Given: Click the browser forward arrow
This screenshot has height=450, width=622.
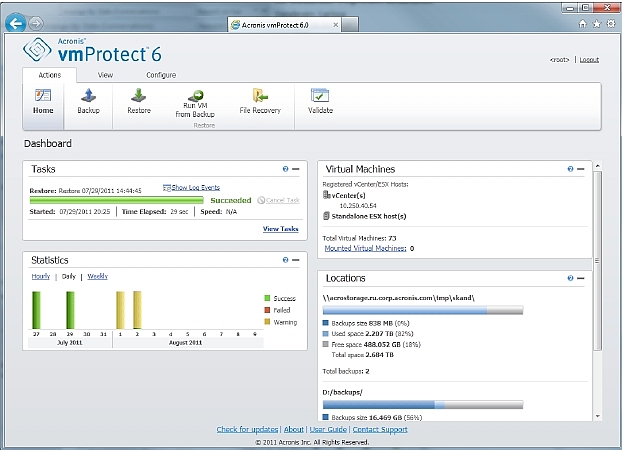Looking at the screenshot, I should click(x=36, y=24).
